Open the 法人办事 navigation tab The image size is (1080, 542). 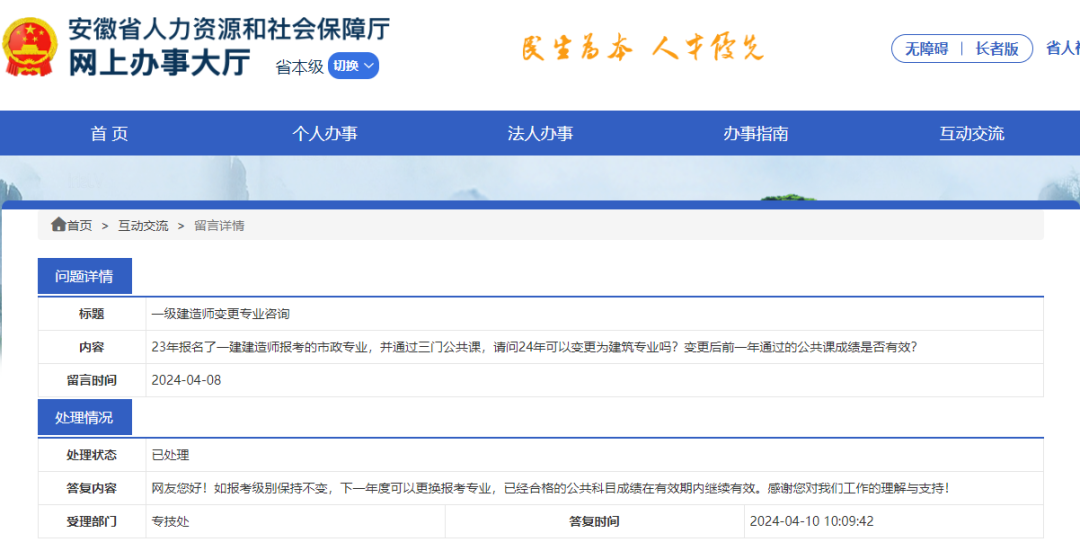(x=540, y=134)
